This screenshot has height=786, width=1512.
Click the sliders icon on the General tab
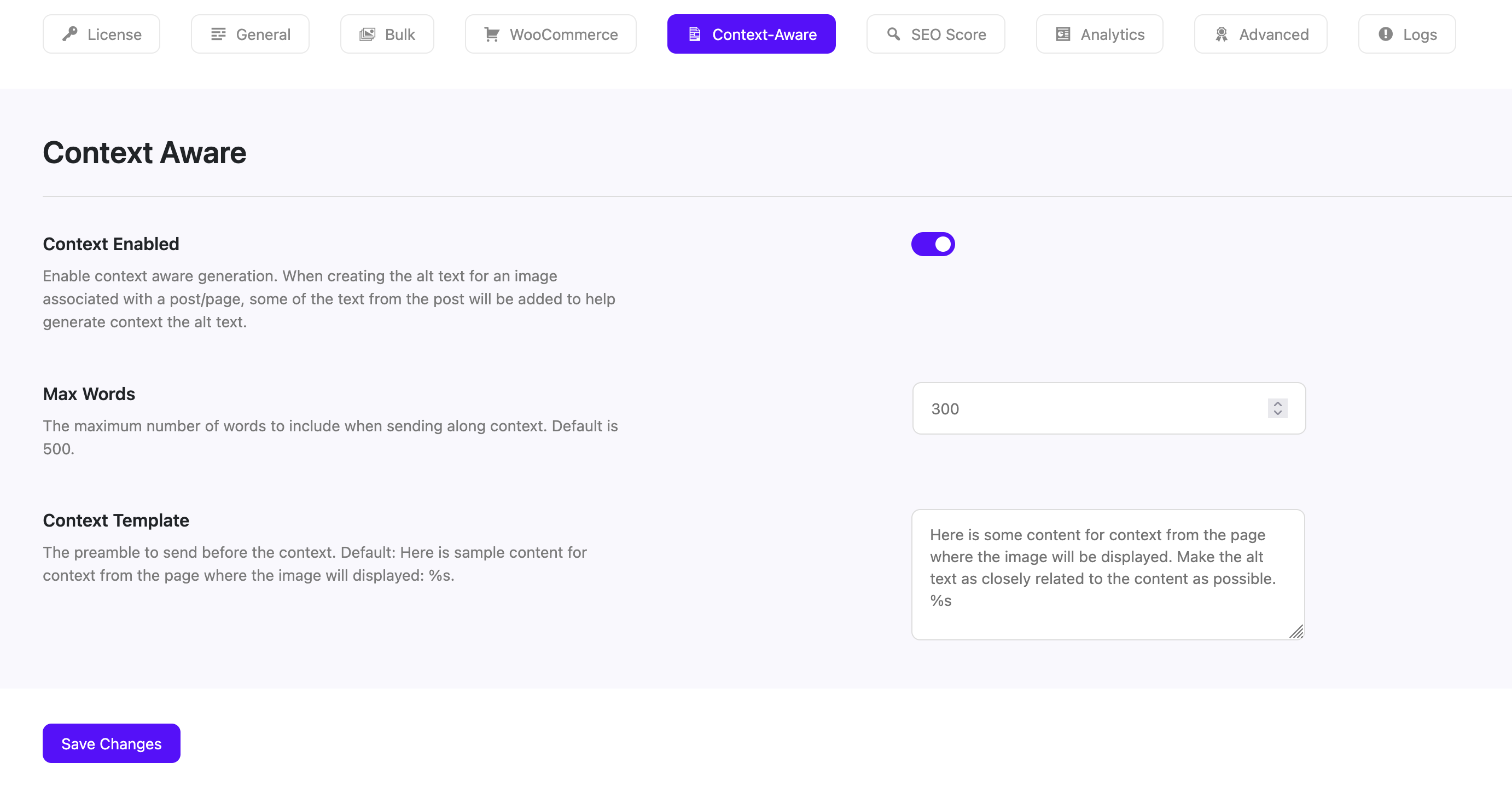tap(218, 34)
